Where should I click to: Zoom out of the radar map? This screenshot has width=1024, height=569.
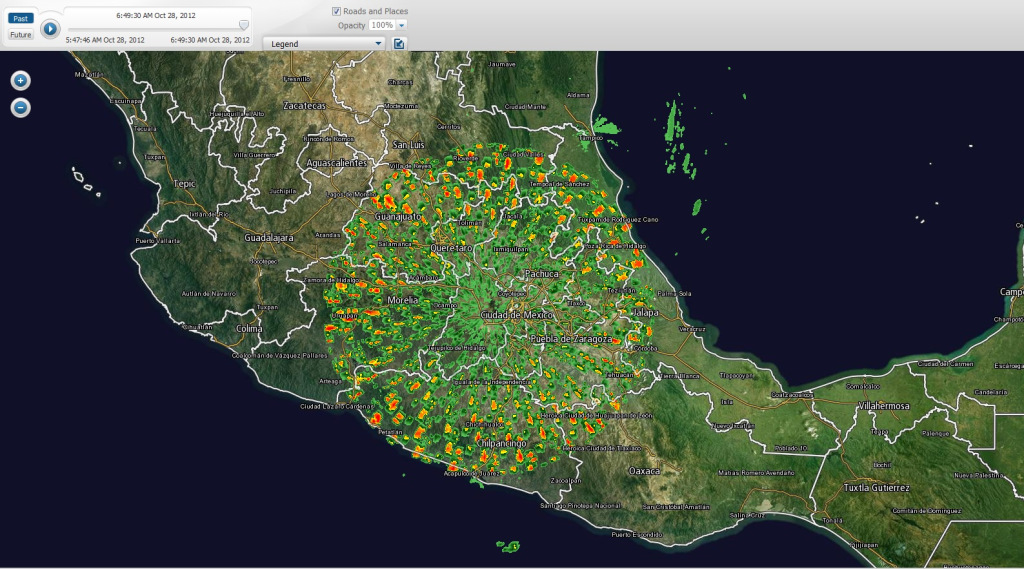pyautogui.click(x=20, y=107)
